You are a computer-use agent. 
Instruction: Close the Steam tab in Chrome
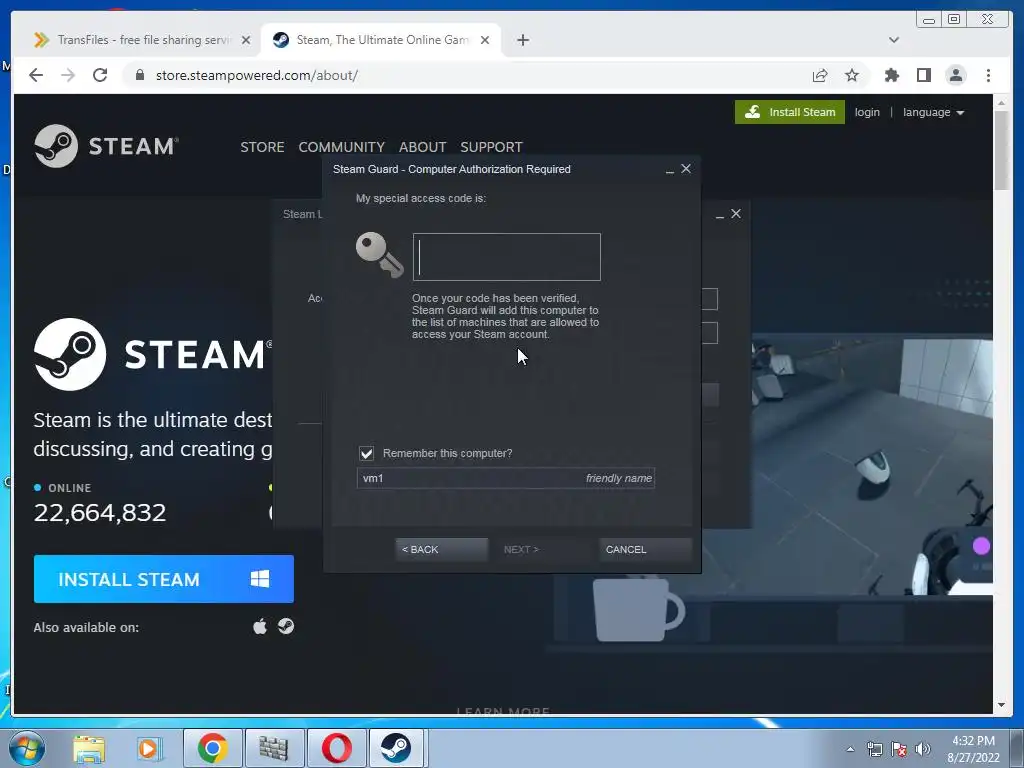485,40
